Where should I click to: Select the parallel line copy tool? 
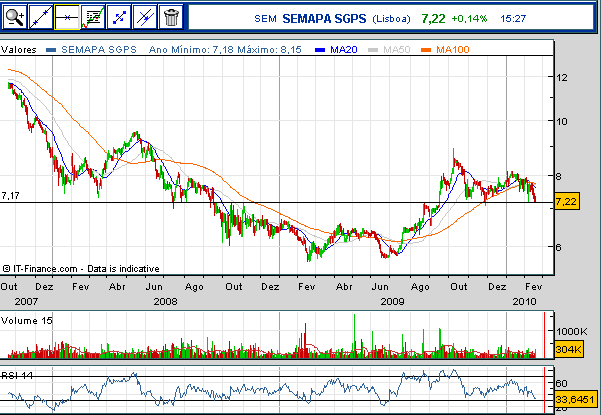point(145,17)
